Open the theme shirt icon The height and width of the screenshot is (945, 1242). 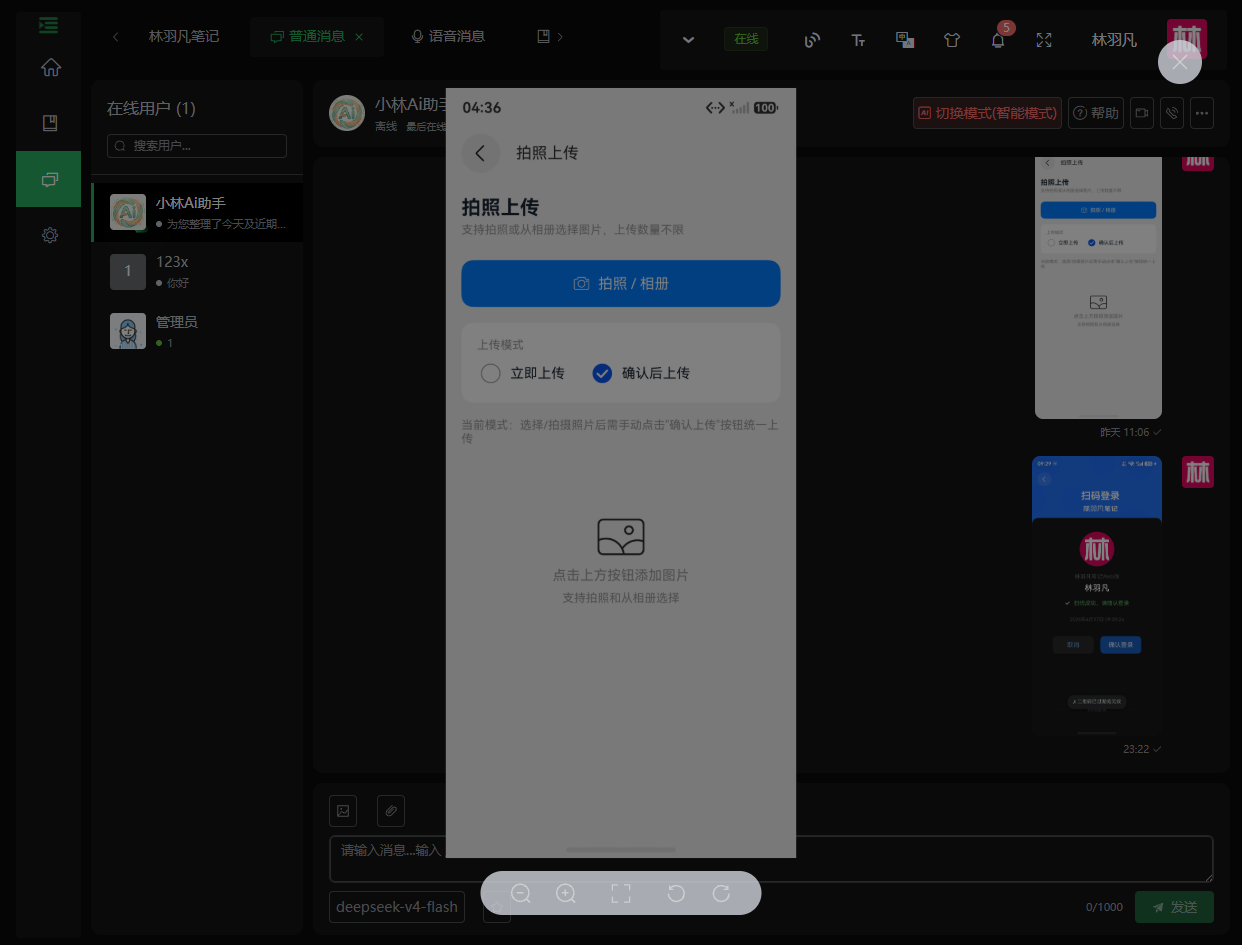click(952, 40)
